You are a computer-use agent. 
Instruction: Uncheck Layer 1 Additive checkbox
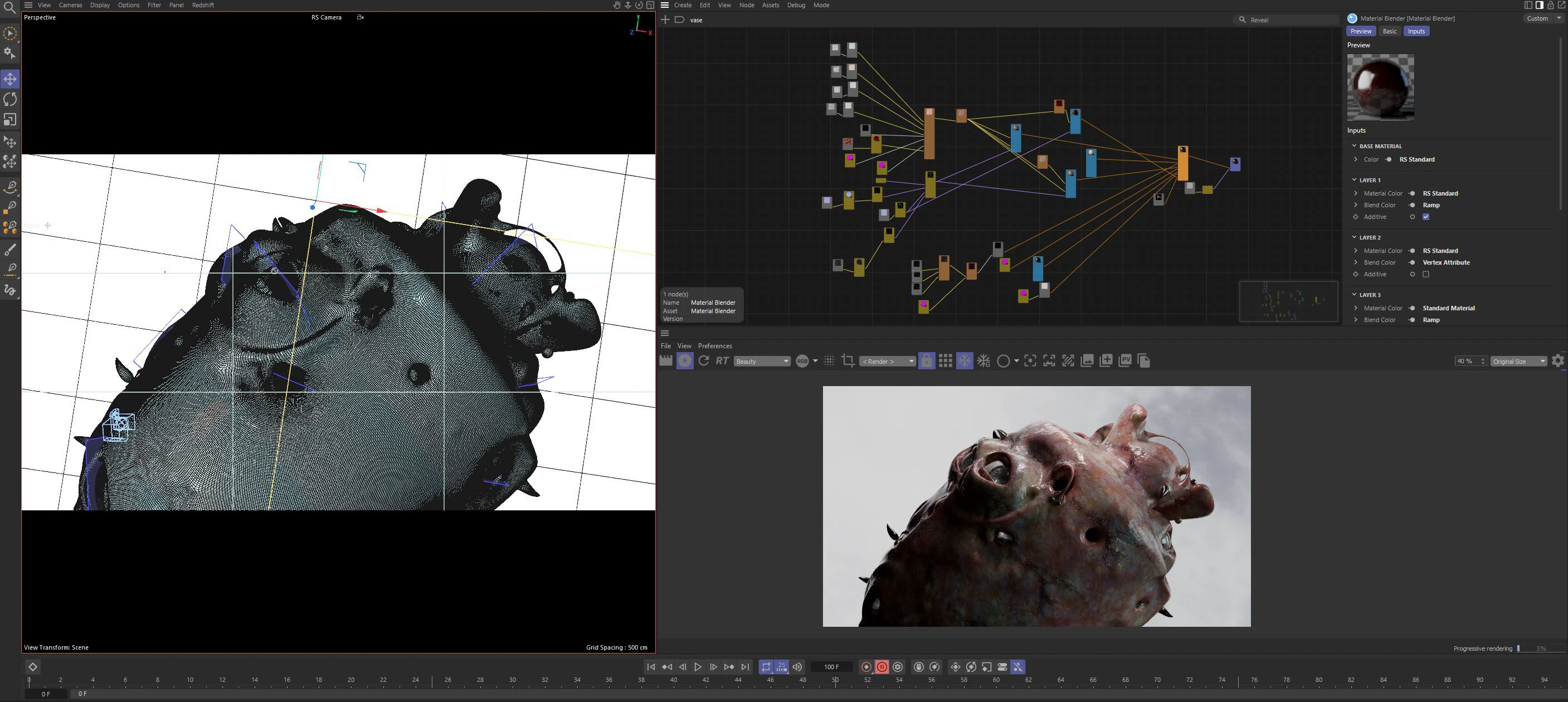1425,217
